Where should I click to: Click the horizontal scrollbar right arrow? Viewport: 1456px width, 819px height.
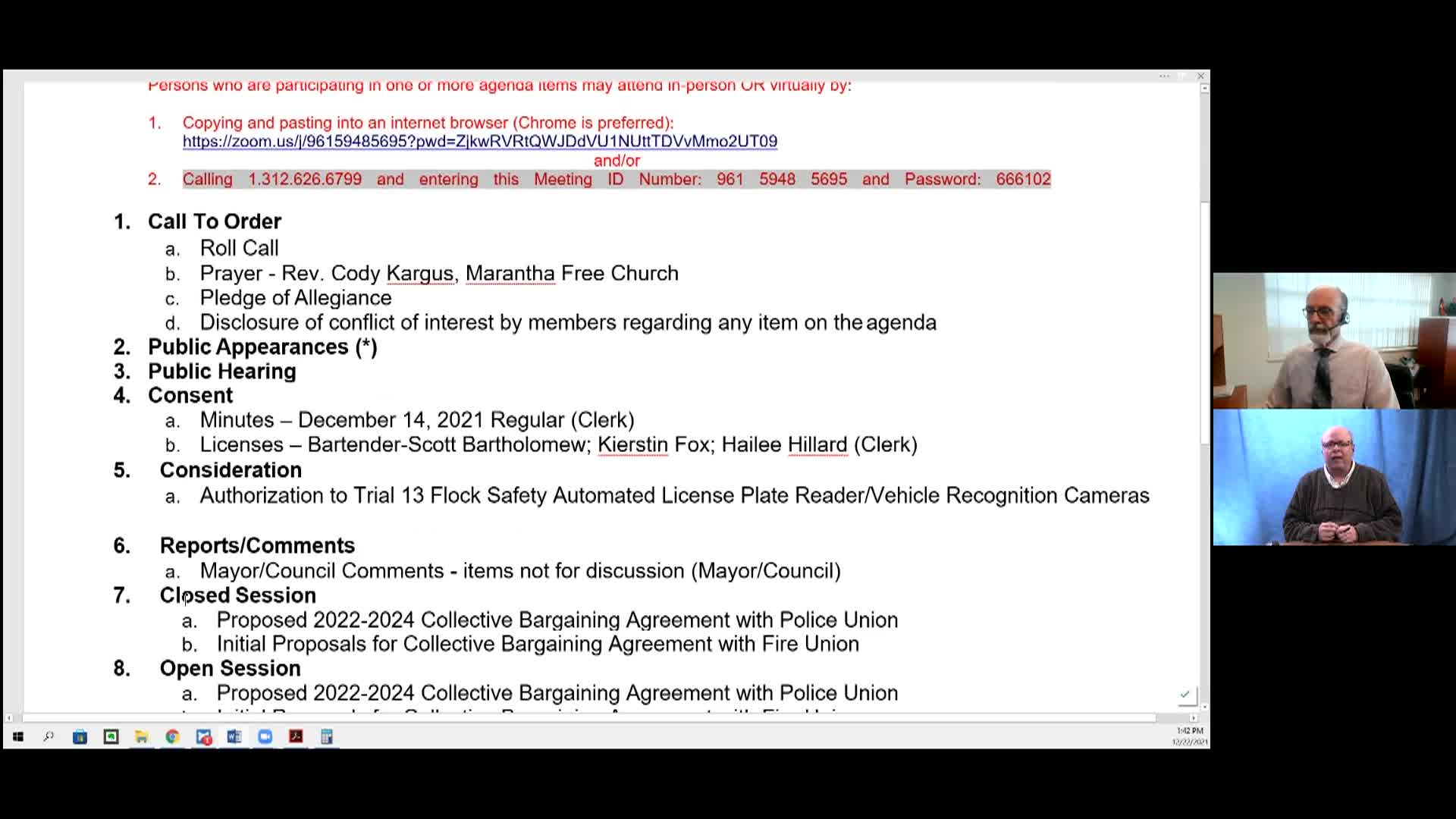point(1193,717)
